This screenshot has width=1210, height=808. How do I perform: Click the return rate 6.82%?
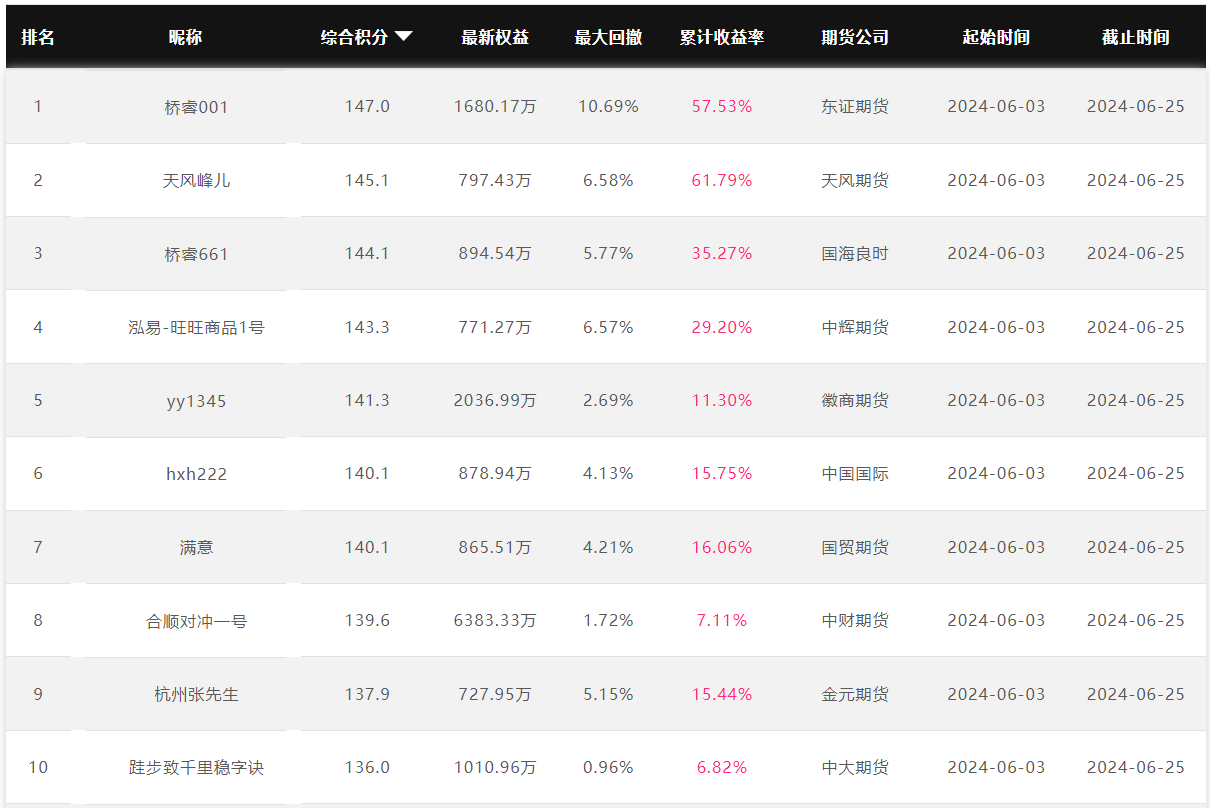click(722, 767)
